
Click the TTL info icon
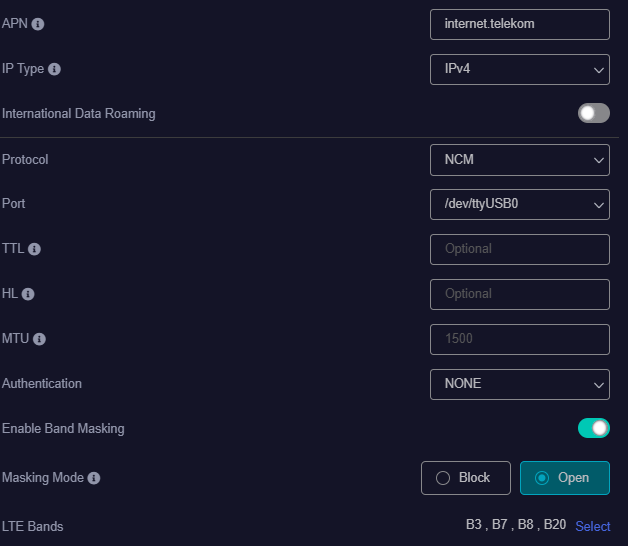35,249
